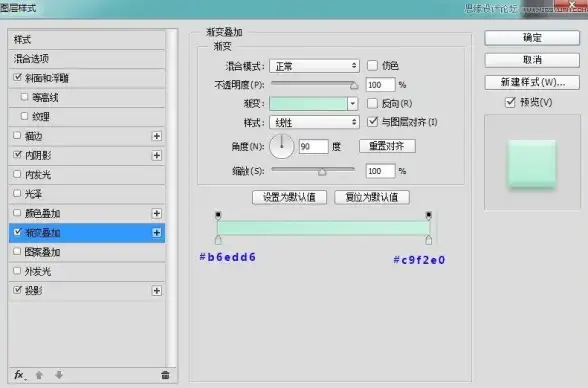Enable 等高线 contour checkbox
This screenshot has height=388, width=588.
coord(24,97)
